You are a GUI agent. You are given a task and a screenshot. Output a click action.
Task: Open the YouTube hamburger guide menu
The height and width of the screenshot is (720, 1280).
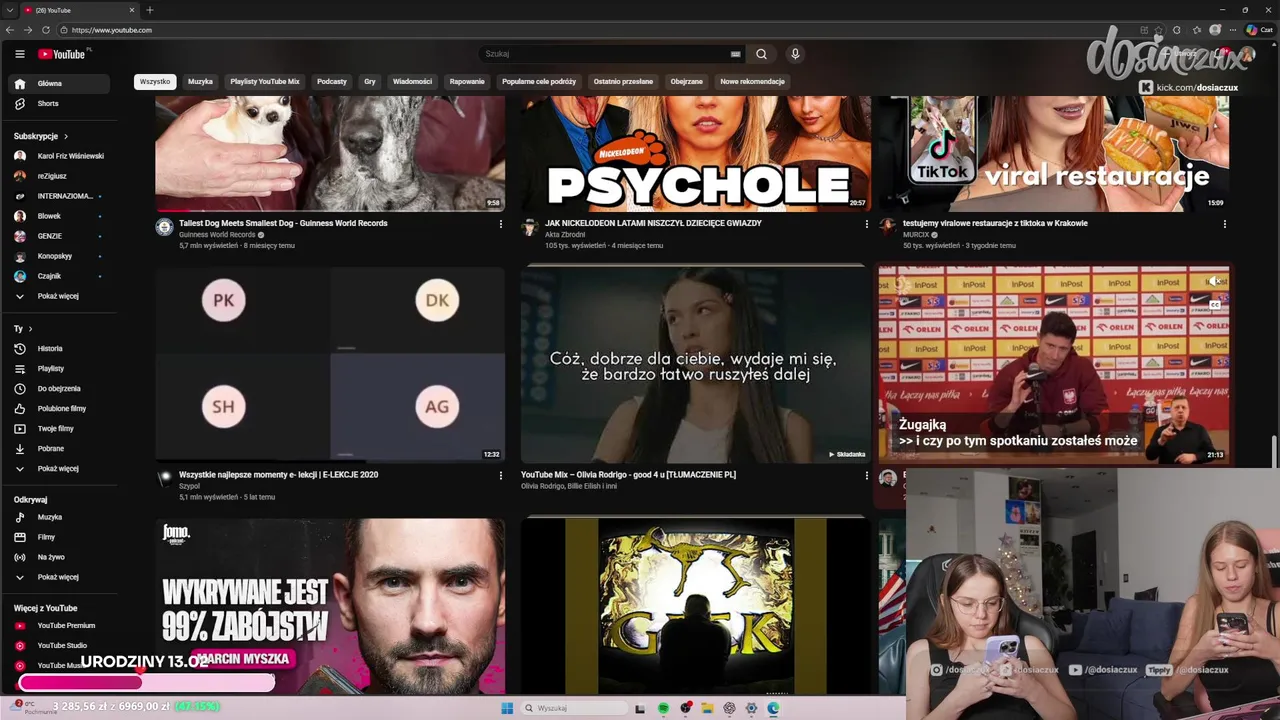tap(19, 54)
